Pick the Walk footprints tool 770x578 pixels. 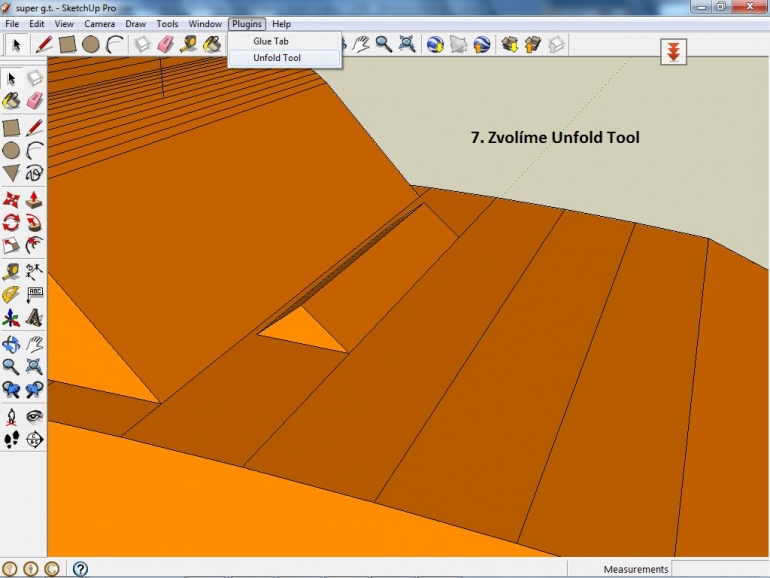click(x=11, y=440)
